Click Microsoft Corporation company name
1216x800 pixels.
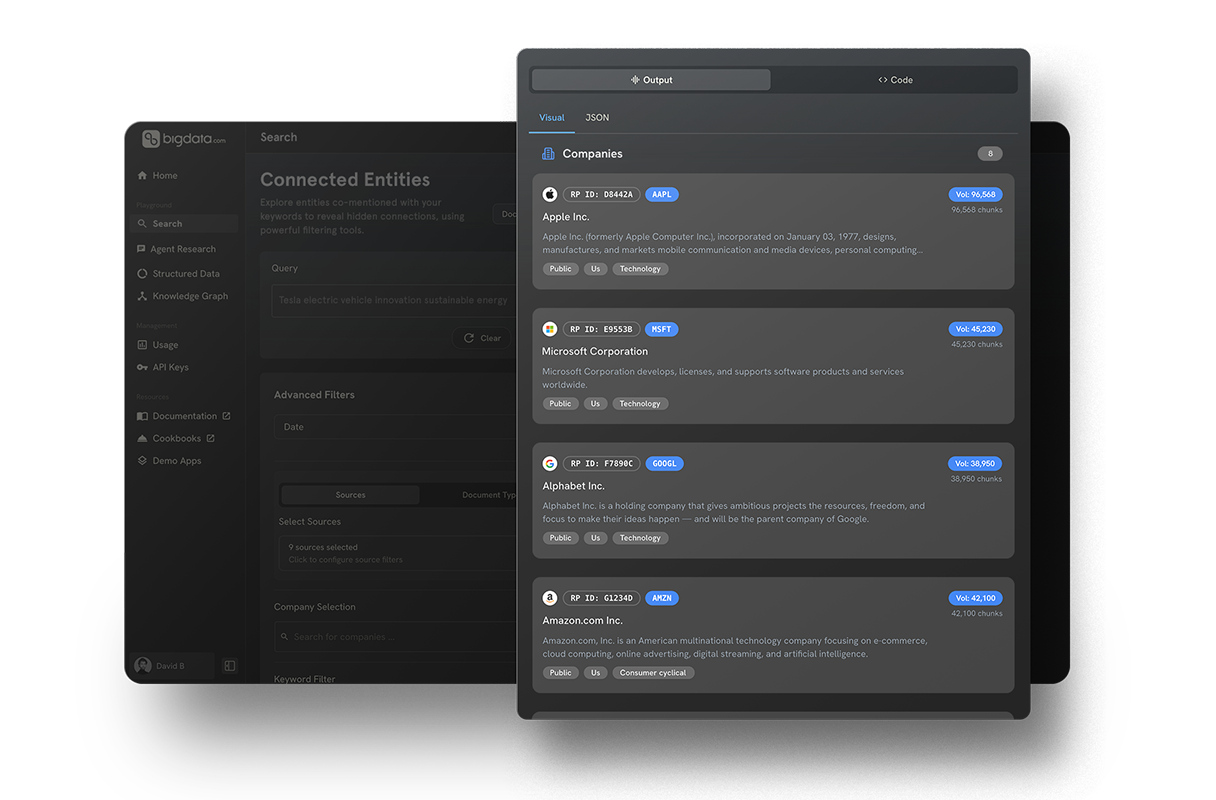click(595, 352)
